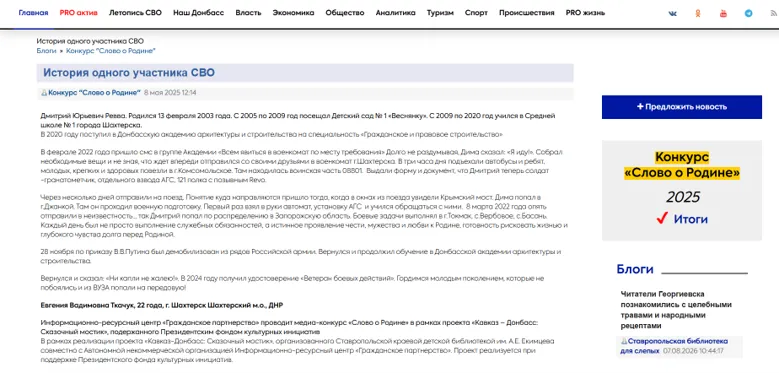Open the Telegram channel icon
The height and width of the screenshot is (373, 779).
pyautogui.click(x=749, y=13)
